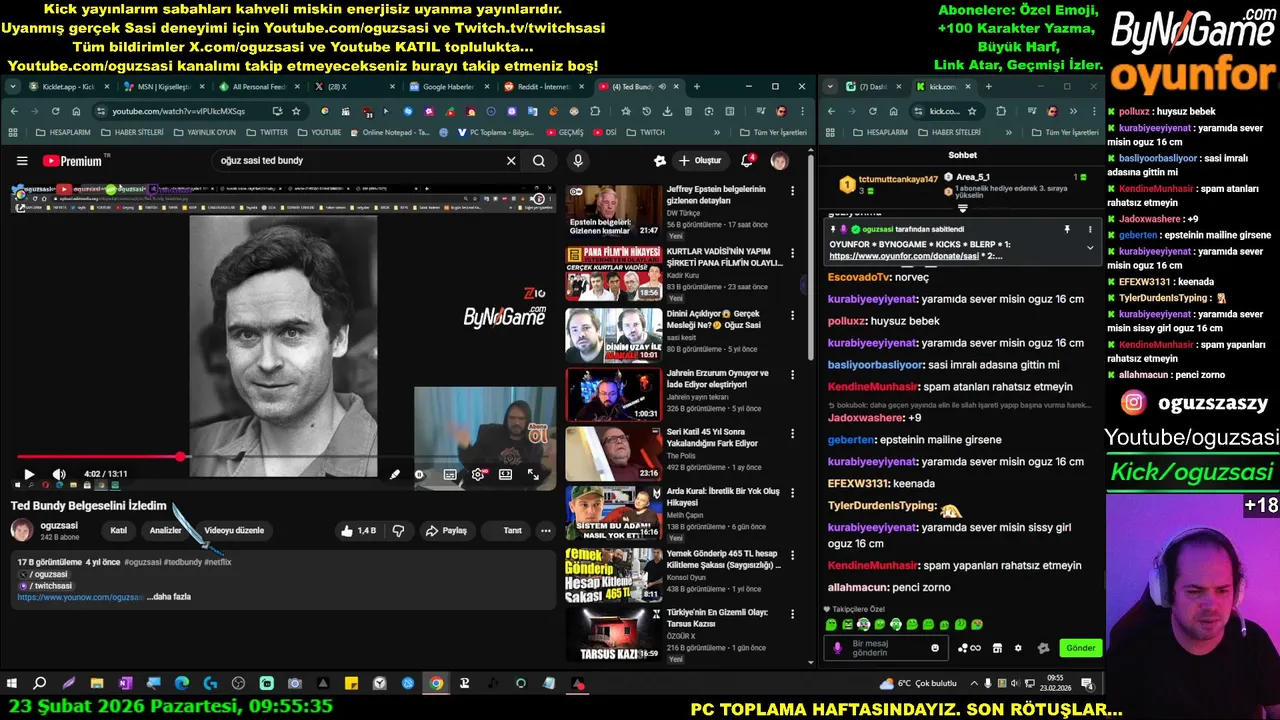Share the video via Paylaş
The image size is (1280, 720).
point(446,531)
